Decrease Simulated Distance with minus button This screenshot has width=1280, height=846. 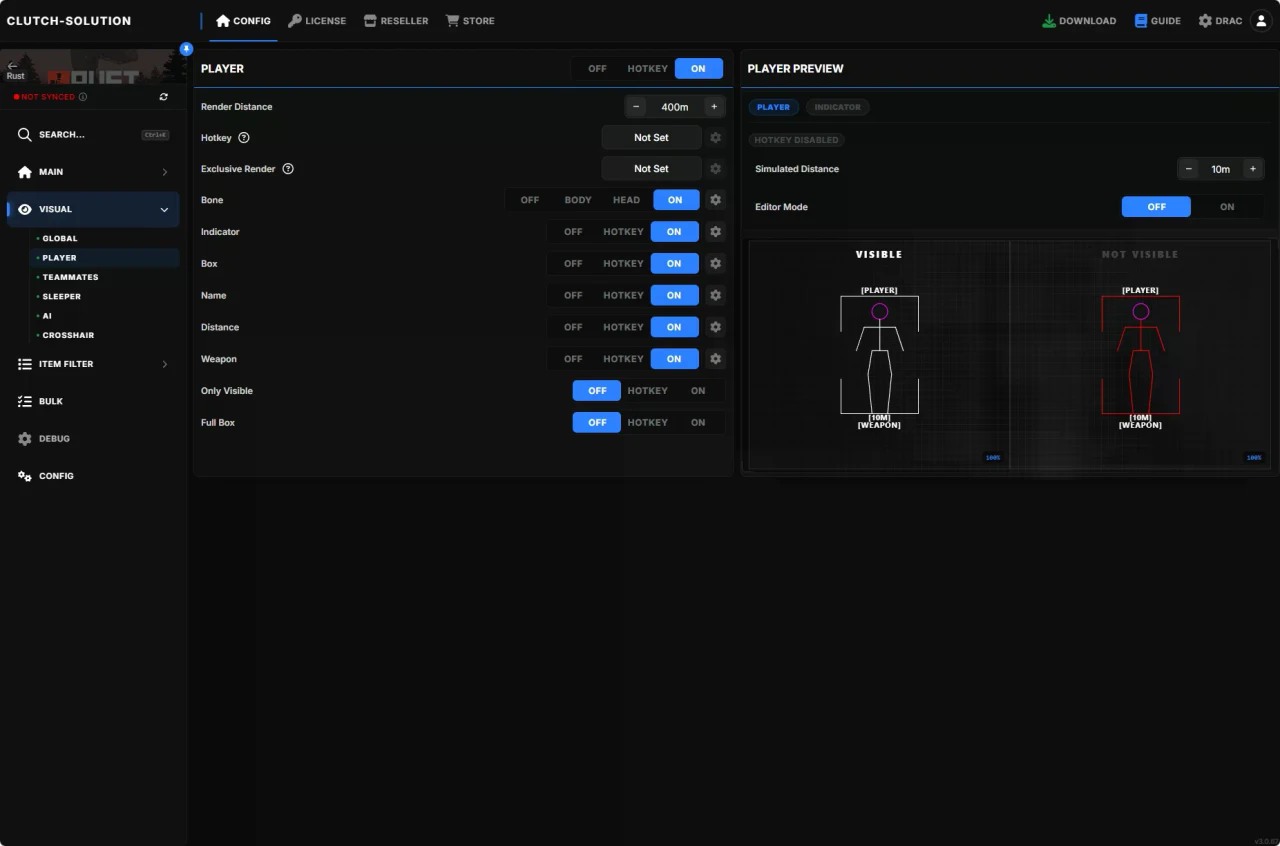(1189, 169)
